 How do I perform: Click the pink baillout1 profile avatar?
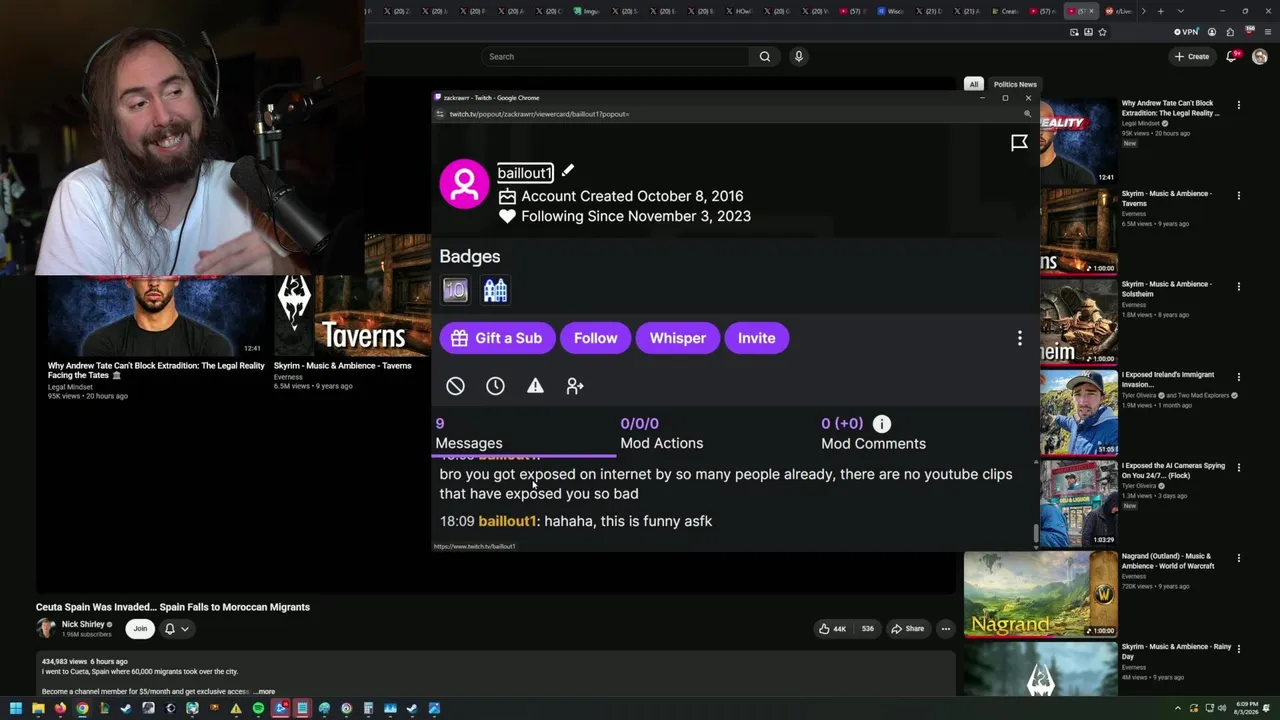464,184
